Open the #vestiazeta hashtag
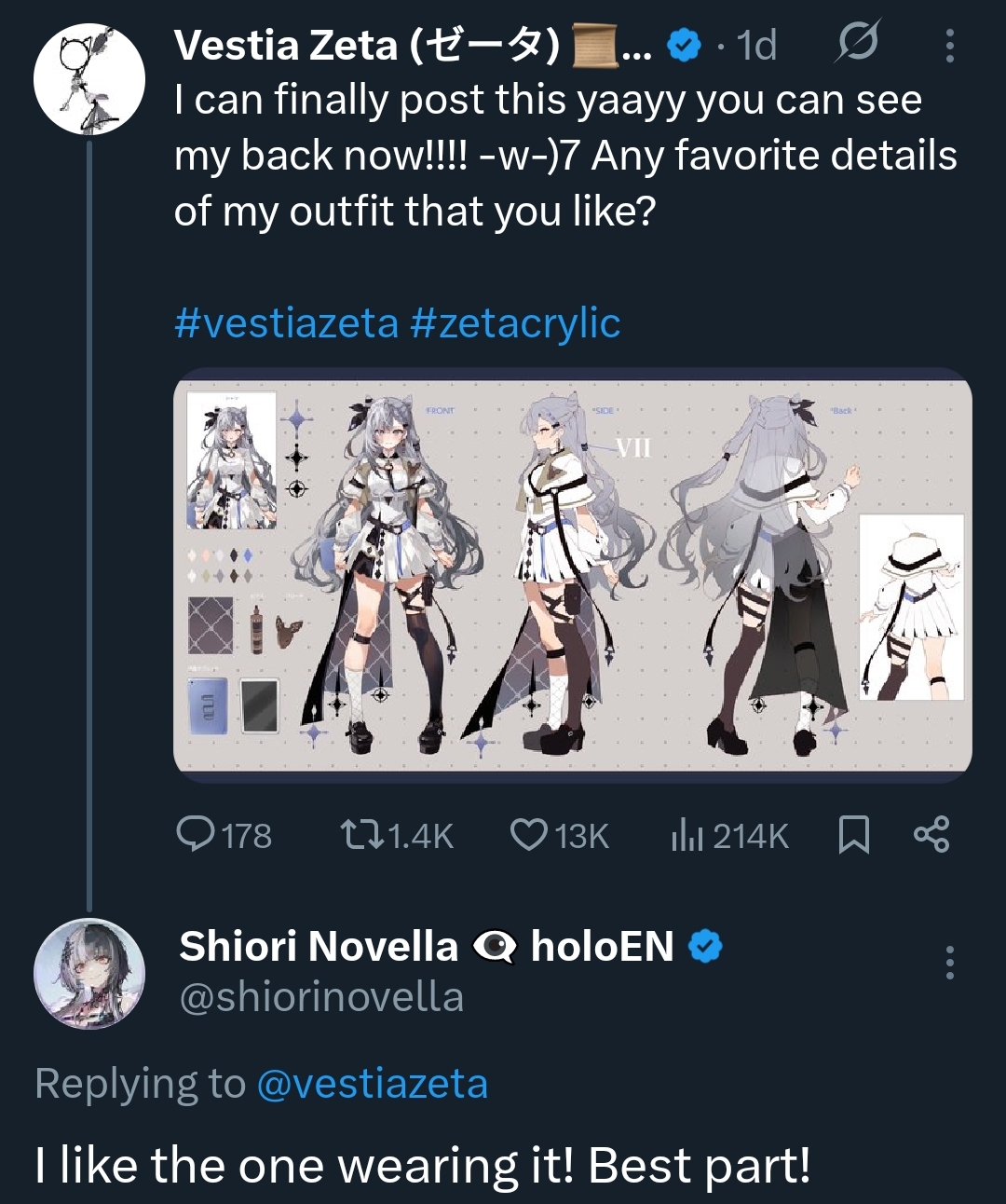The height and width of the screenshot is (1204, 1006). [286, 323]
